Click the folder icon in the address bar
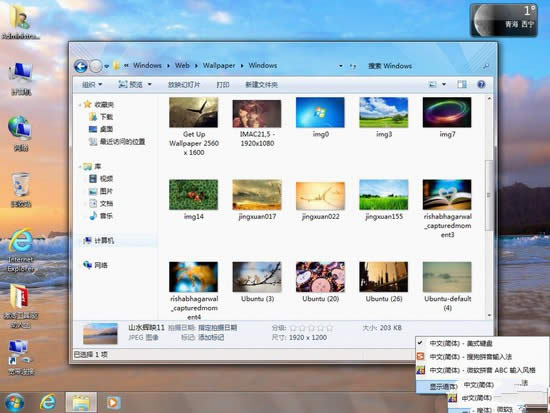The image size is (550, 413). pos(116,66)
